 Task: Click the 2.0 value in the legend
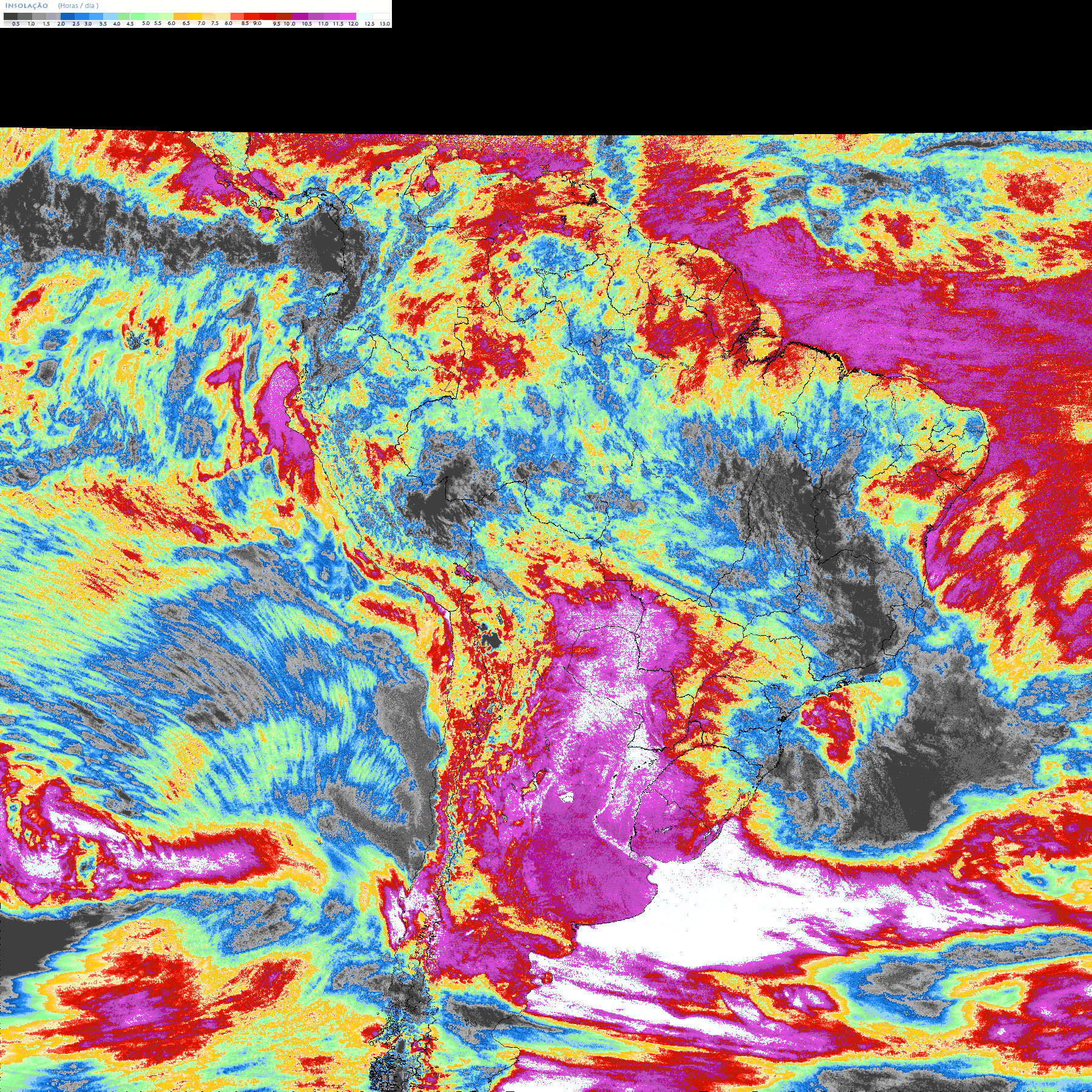point(61,24)
